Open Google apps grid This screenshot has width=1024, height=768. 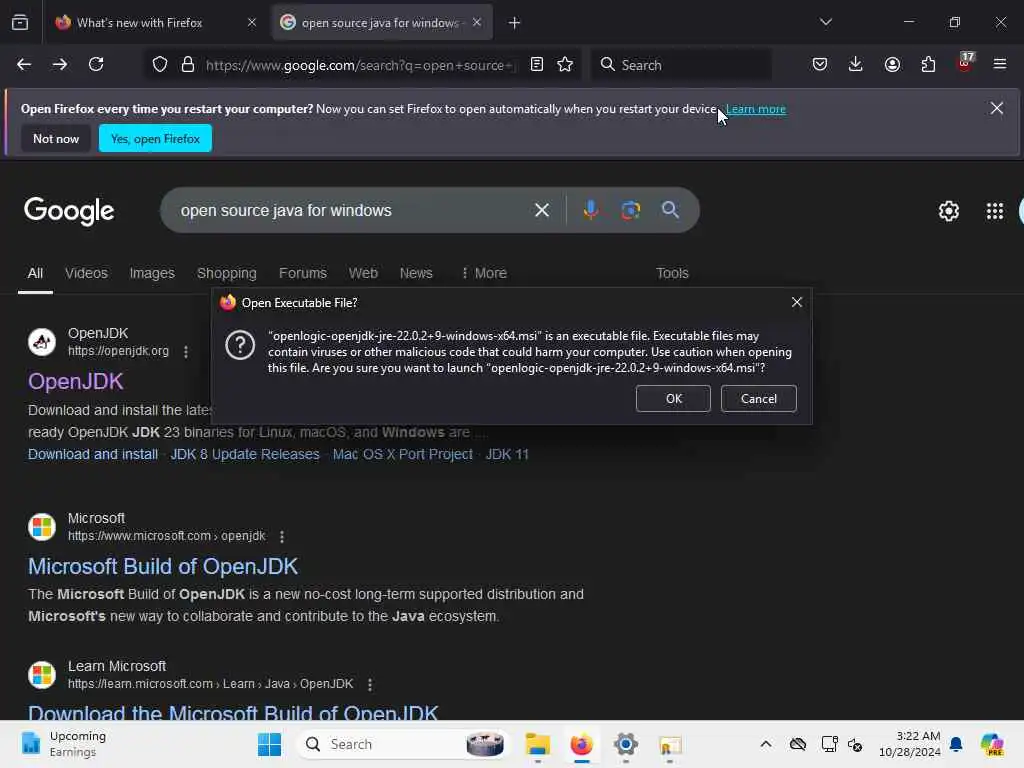(995, 211)
